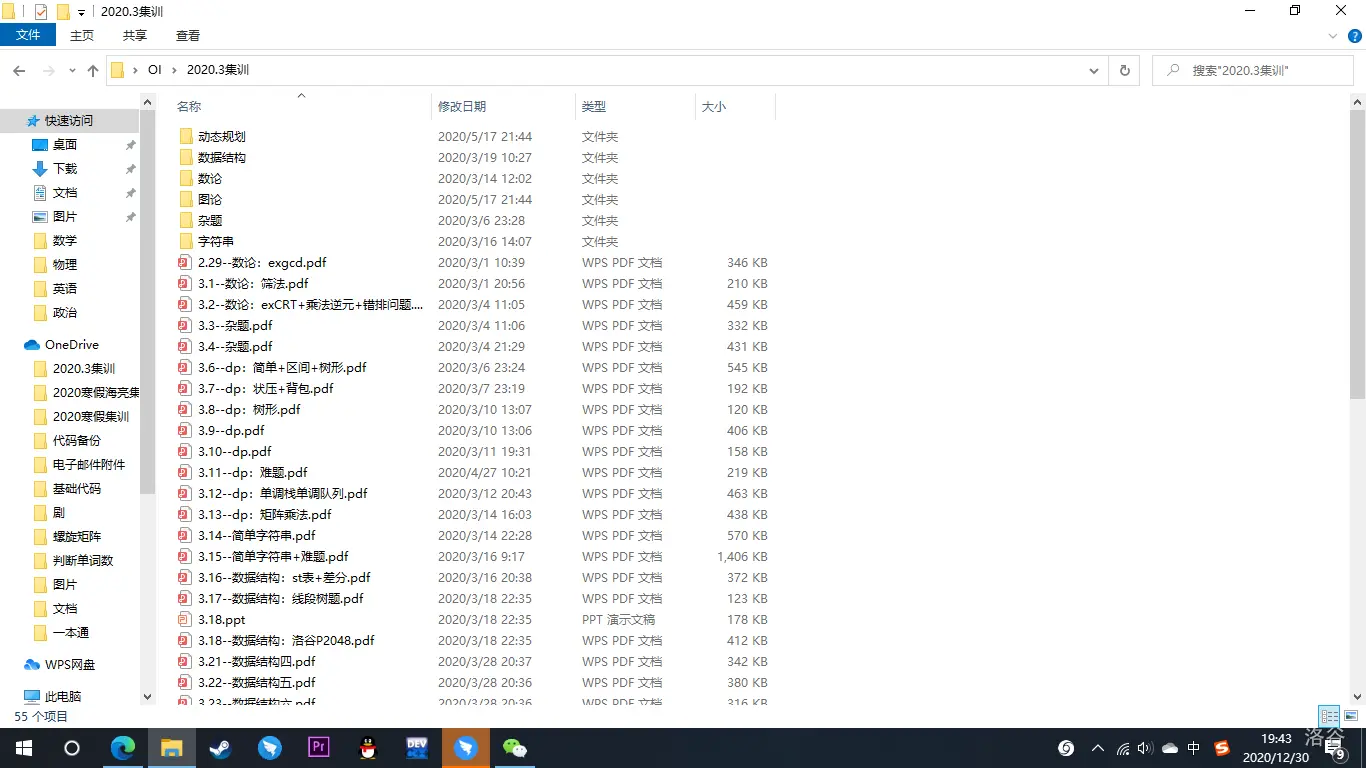Viewport: 1366px width, 768px height.
Task: Click the Properties icon in quick access toolbar
Action: pyautogui.click(x=41, y=12)
